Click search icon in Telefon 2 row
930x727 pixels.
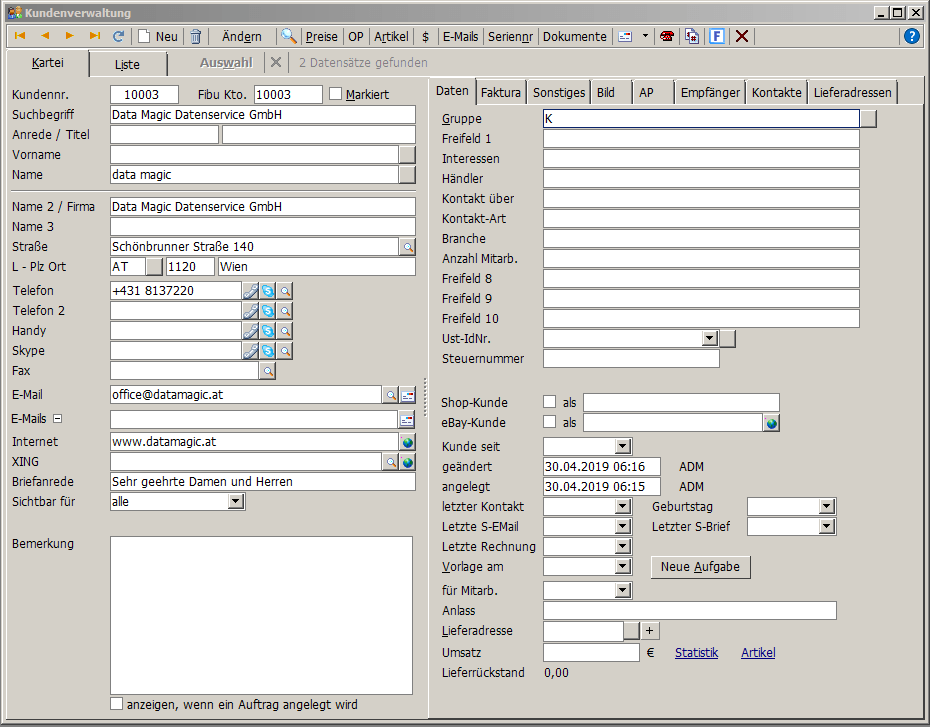(x=285, y=311)
